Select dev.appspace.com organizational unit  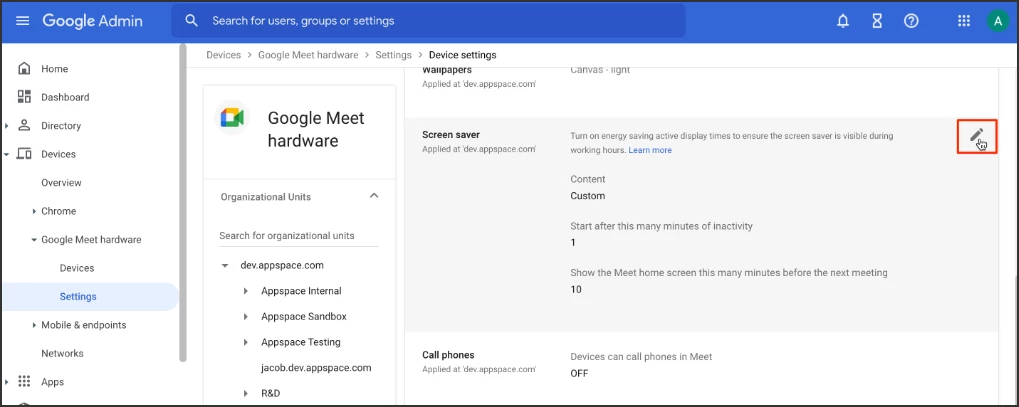(282, 265)
